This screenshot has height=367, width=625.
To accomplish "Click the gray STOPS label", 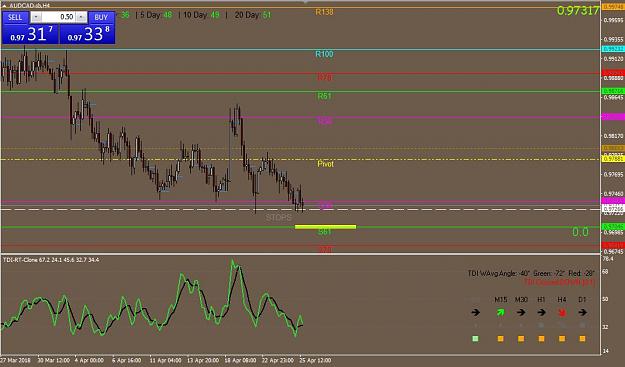I will tap(279, 218).
